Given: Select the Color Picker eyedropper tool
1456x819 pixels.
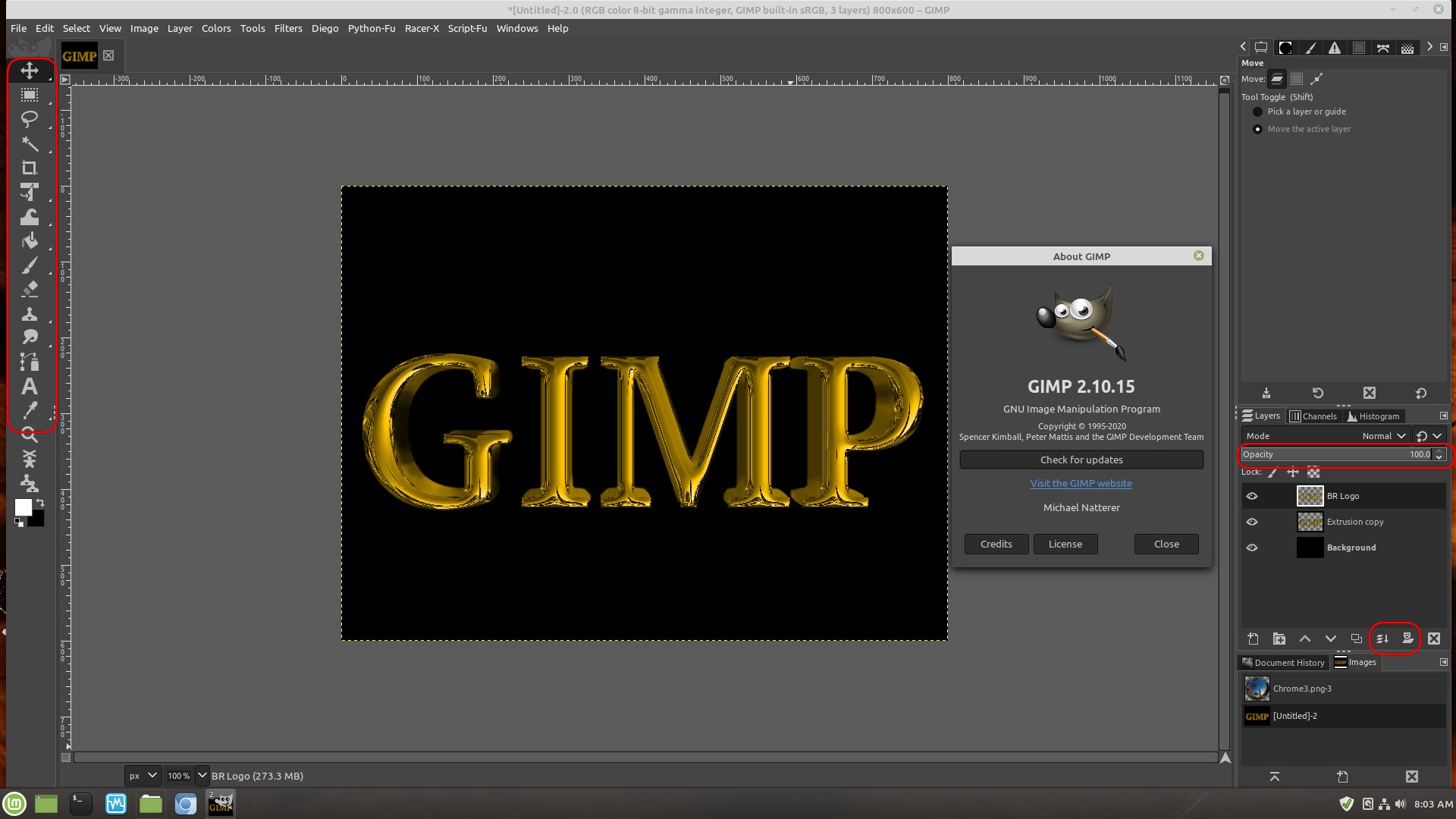Looking at the screenshot, I should point(30,410).
